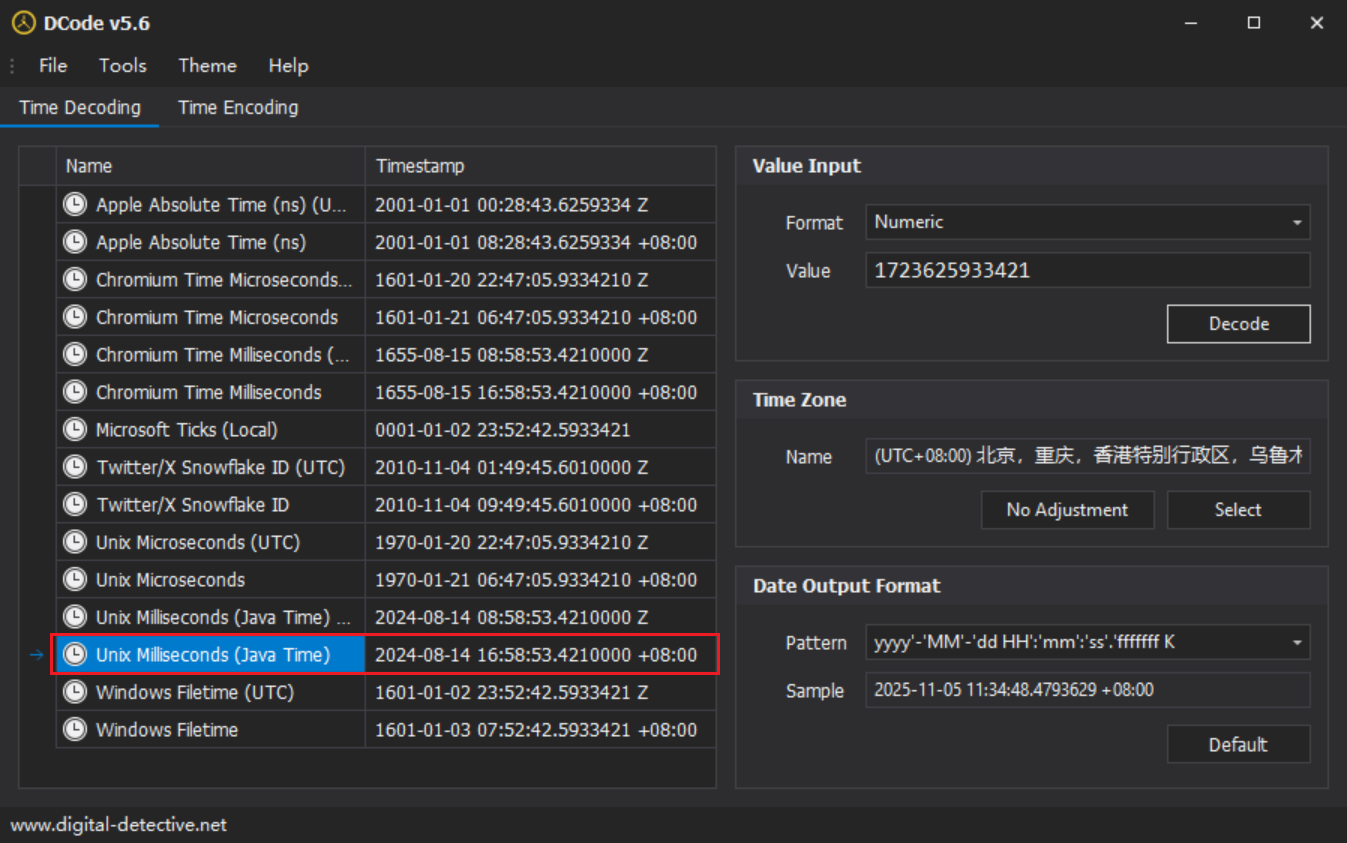Screen dimensions: 1347x843
Task: Click clock icon for Apple Absolute Time (ns)
Action: tap(75, 242)
